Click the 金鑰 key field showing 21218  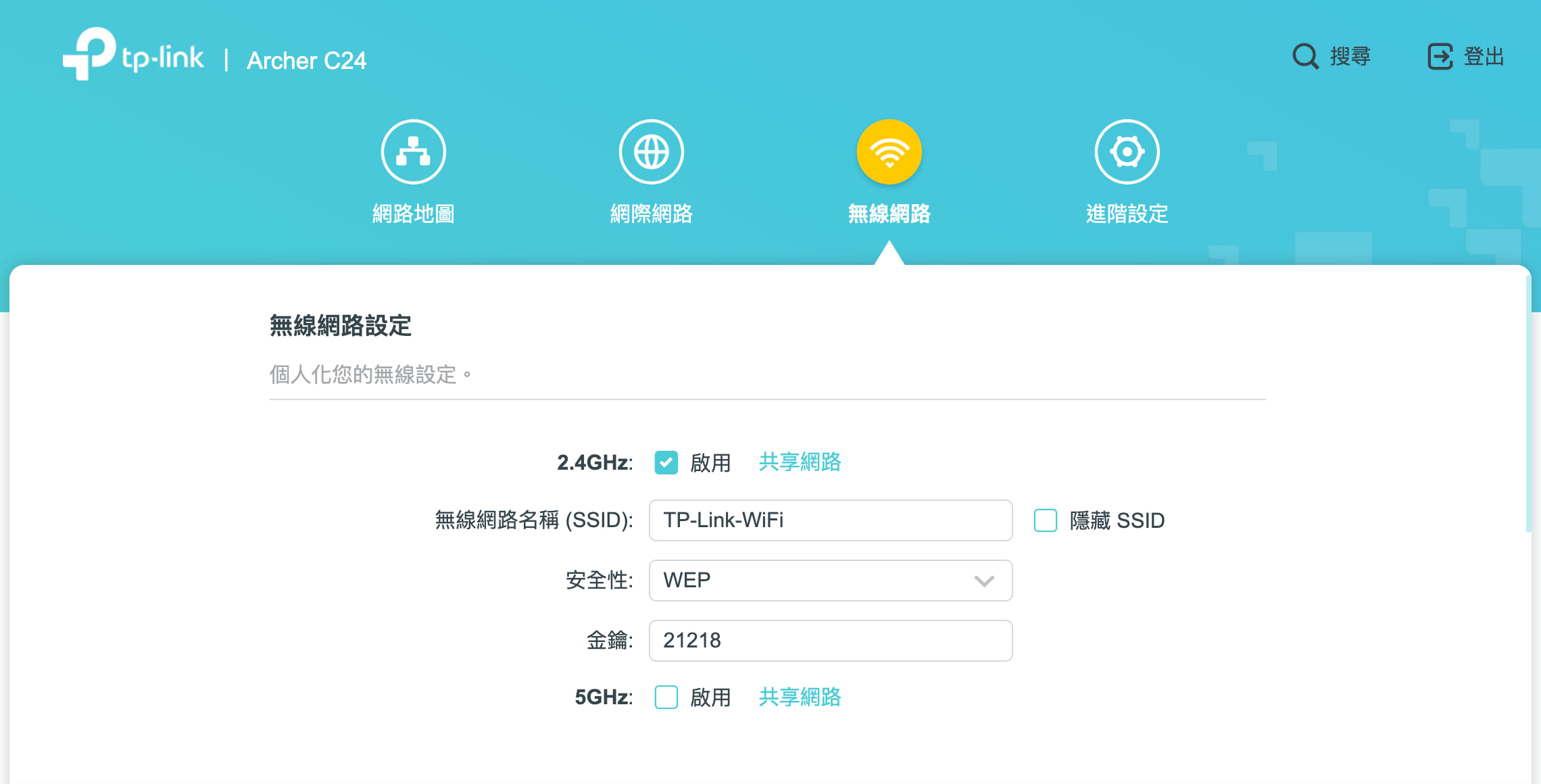pos(830,641)
